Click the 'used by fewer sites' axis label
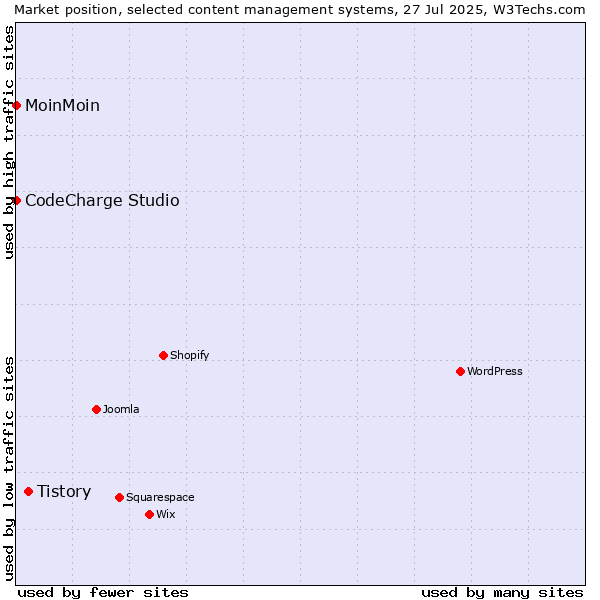This screenshot has height=600, width=600. pyautogui.click(x=103, y=593)
